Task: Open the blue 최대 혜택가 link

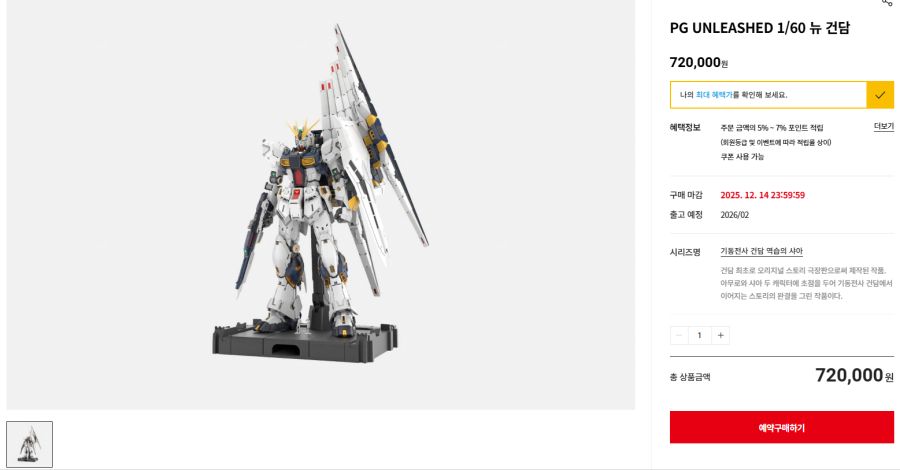Action: coord(714,95)
